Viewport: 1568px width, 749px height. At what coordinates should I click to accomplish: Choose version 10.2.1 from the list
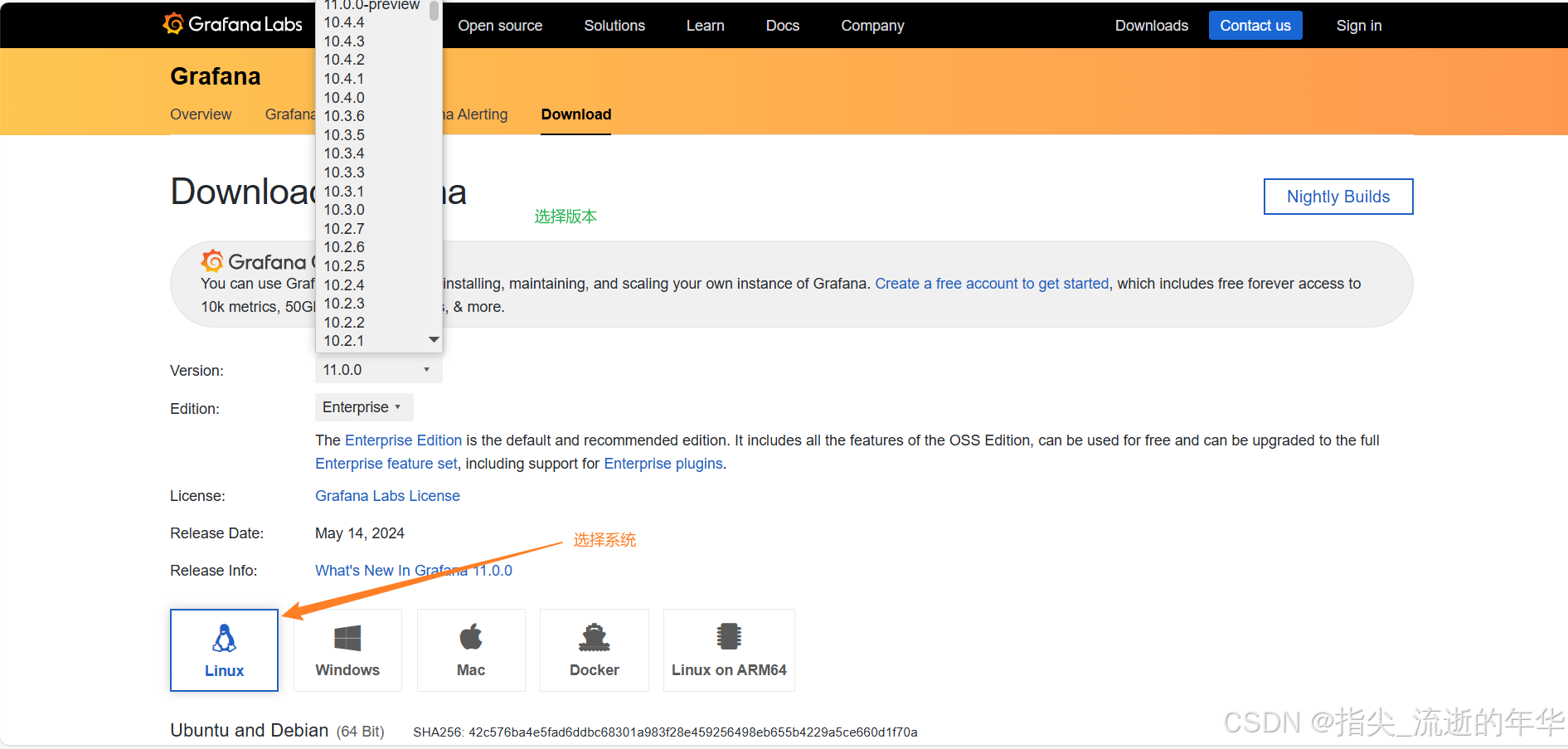tap(343, 341)
